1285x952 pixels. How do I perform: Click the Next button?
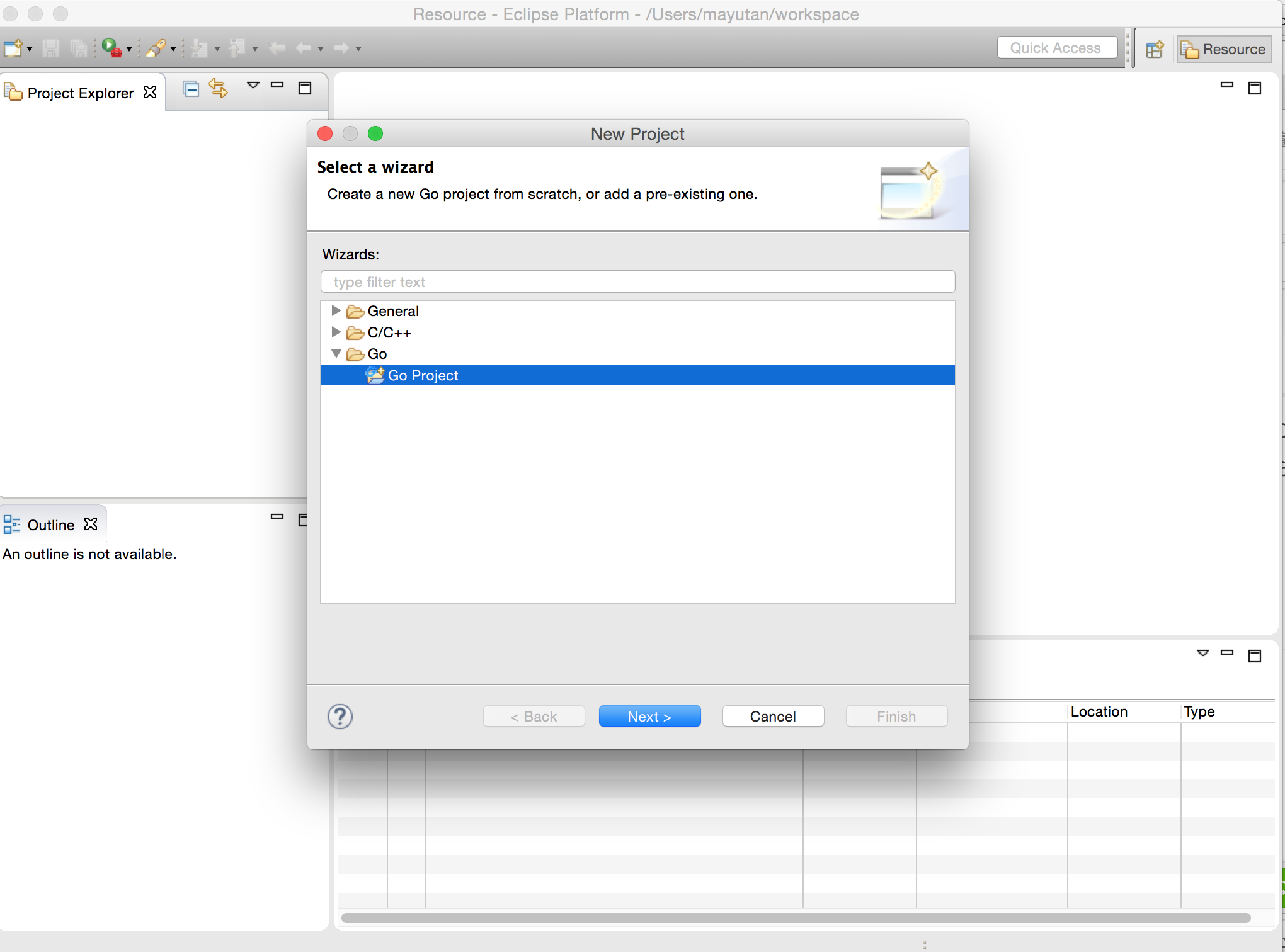[x=649, y=717]
